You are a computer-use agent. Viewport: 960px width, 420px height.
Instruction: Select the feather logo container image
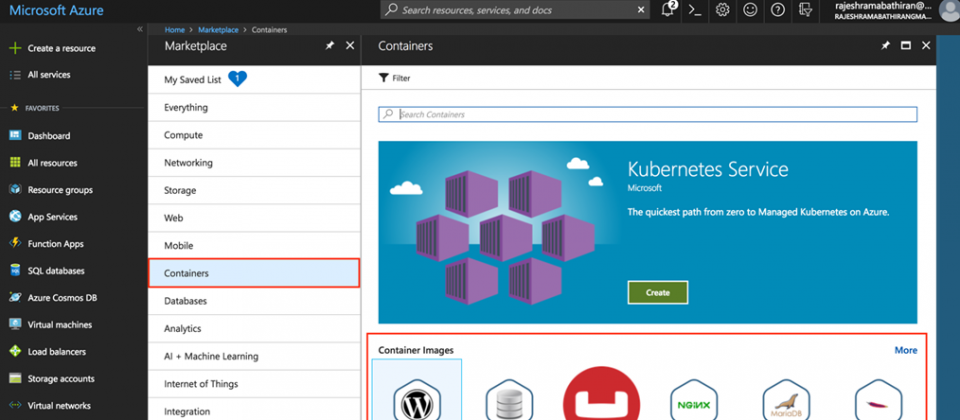pyautogui.click(x=879, y=399)
